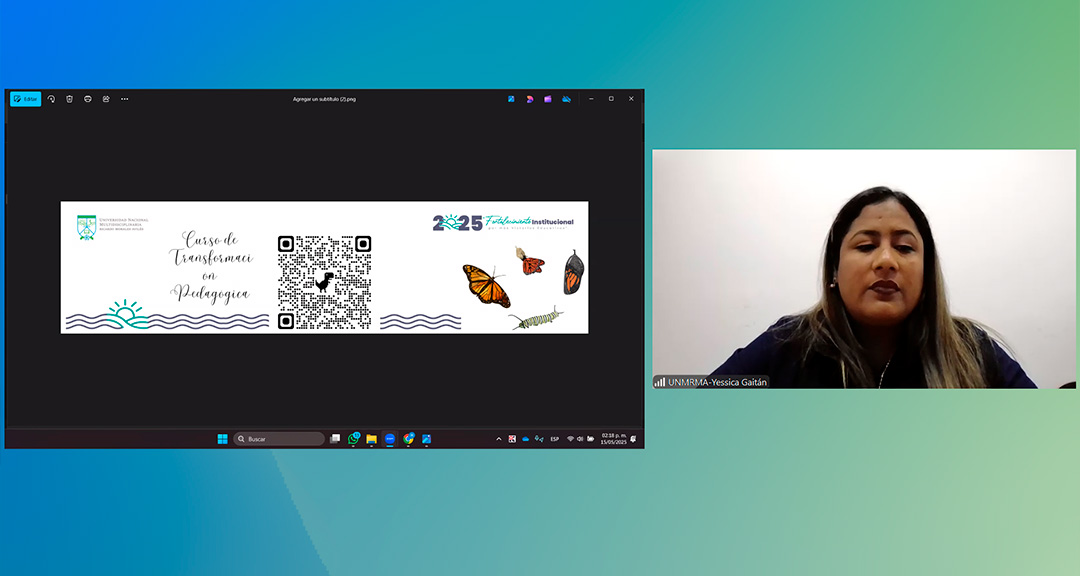Screen dimensions: 1080x576
Task: Close the Photos window
Action: (631, 99)
